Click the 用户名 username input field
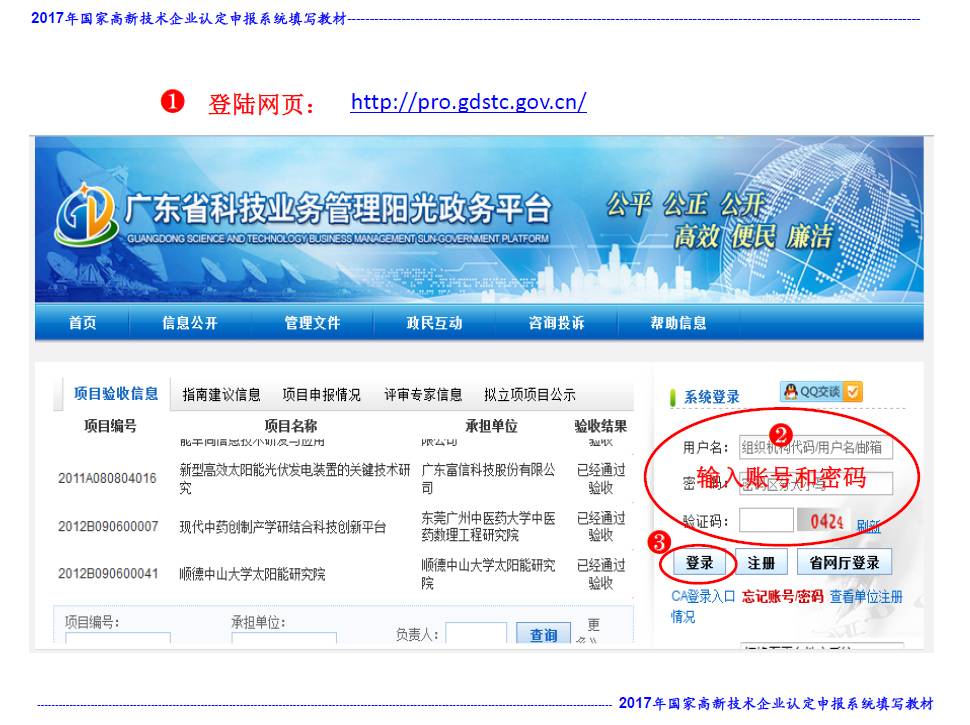Screen dimensions: 970x725 [x=814, y=447]
